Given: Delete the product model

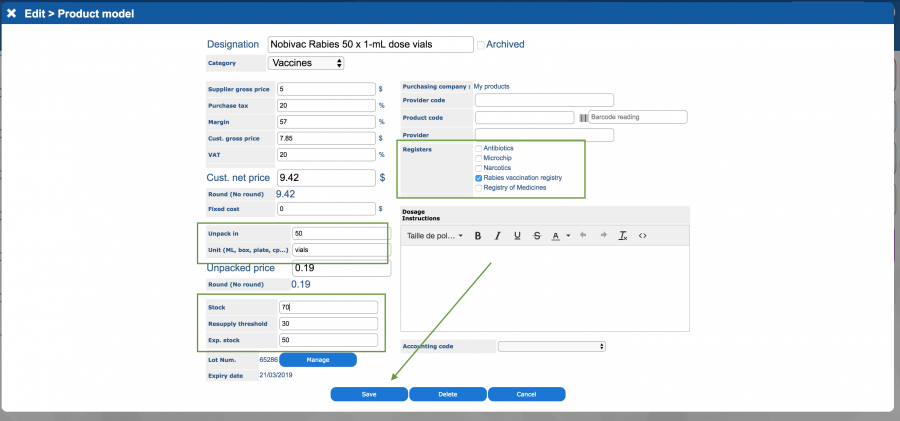Looking at the screenshot, I should (448, 394).
